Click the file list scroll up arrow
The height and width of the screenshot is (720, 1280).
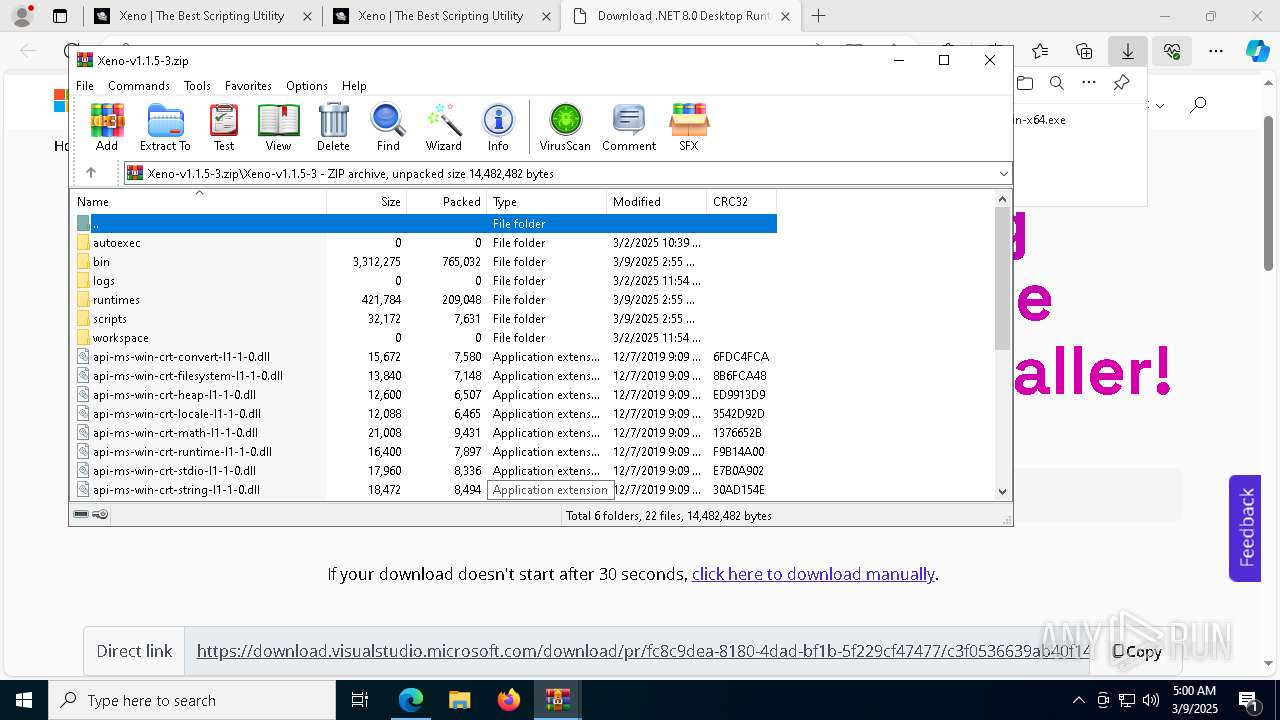1003,199
